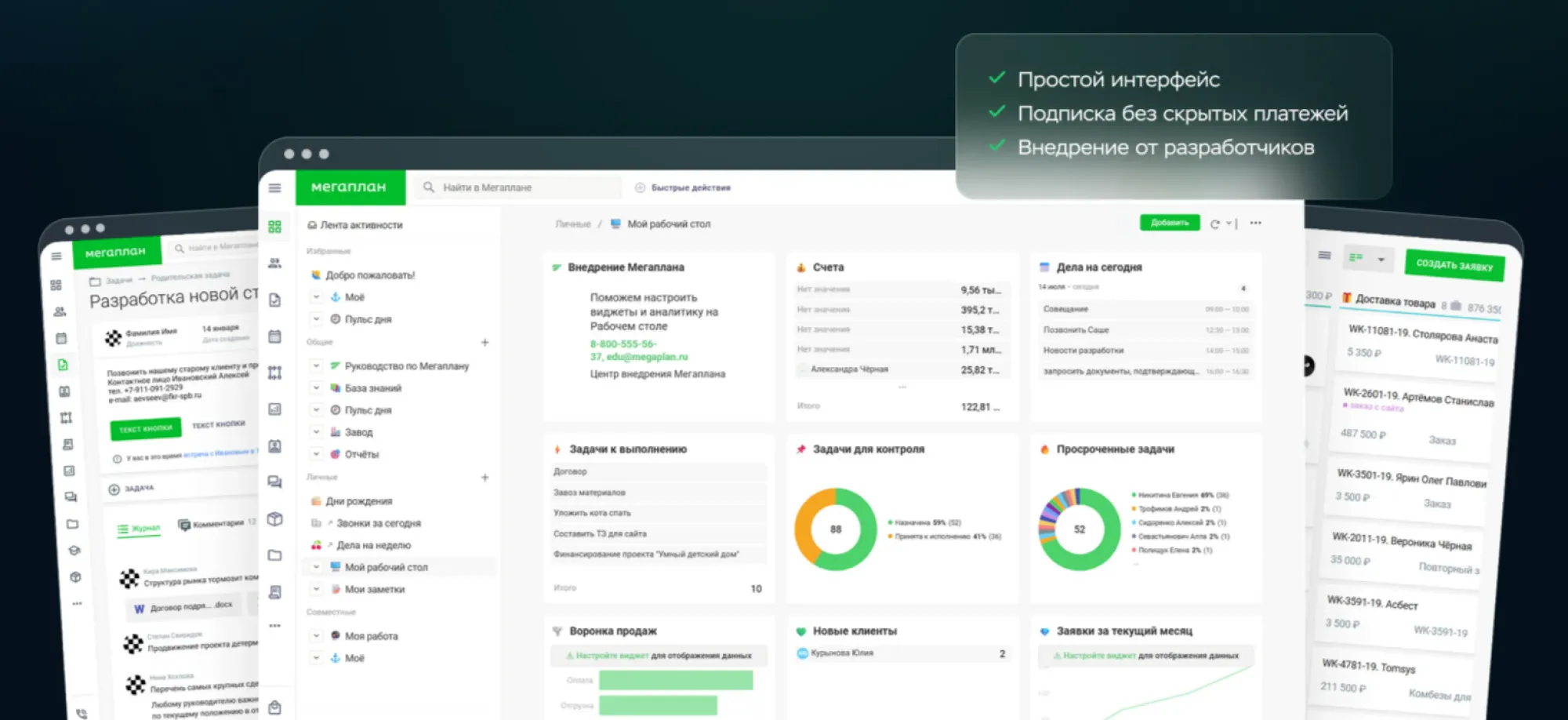Click the green Оплата bar in Воронка продаж

pos(676,680)
